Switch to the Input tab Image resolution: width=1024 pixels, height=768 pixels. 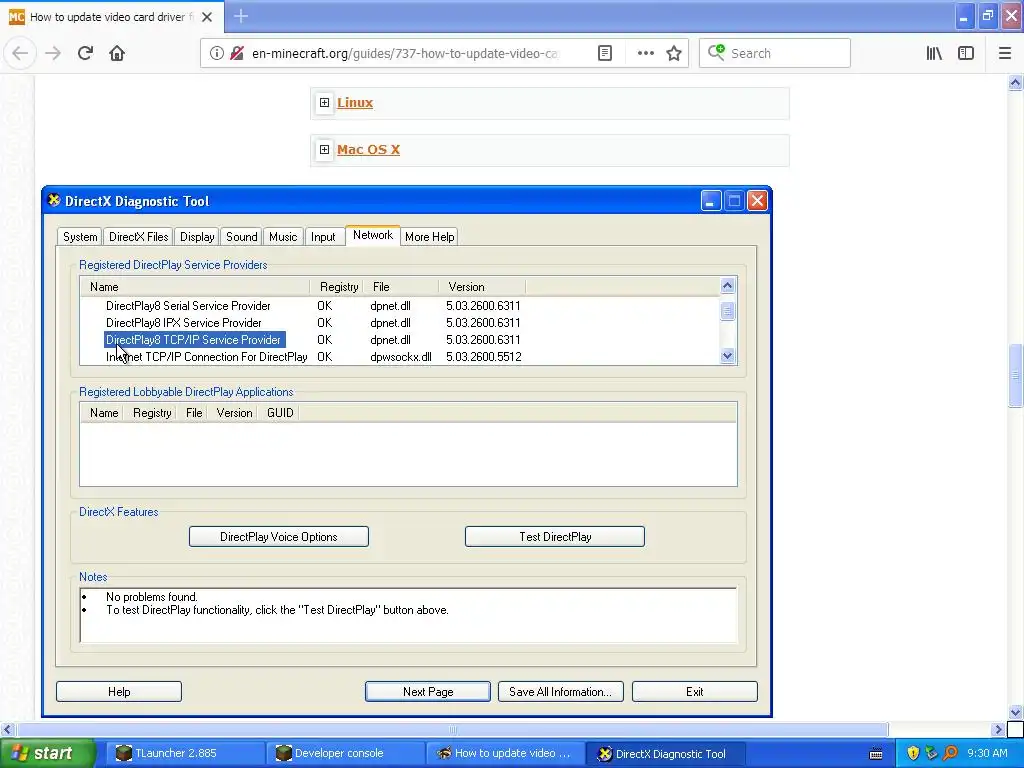[323, 236]
